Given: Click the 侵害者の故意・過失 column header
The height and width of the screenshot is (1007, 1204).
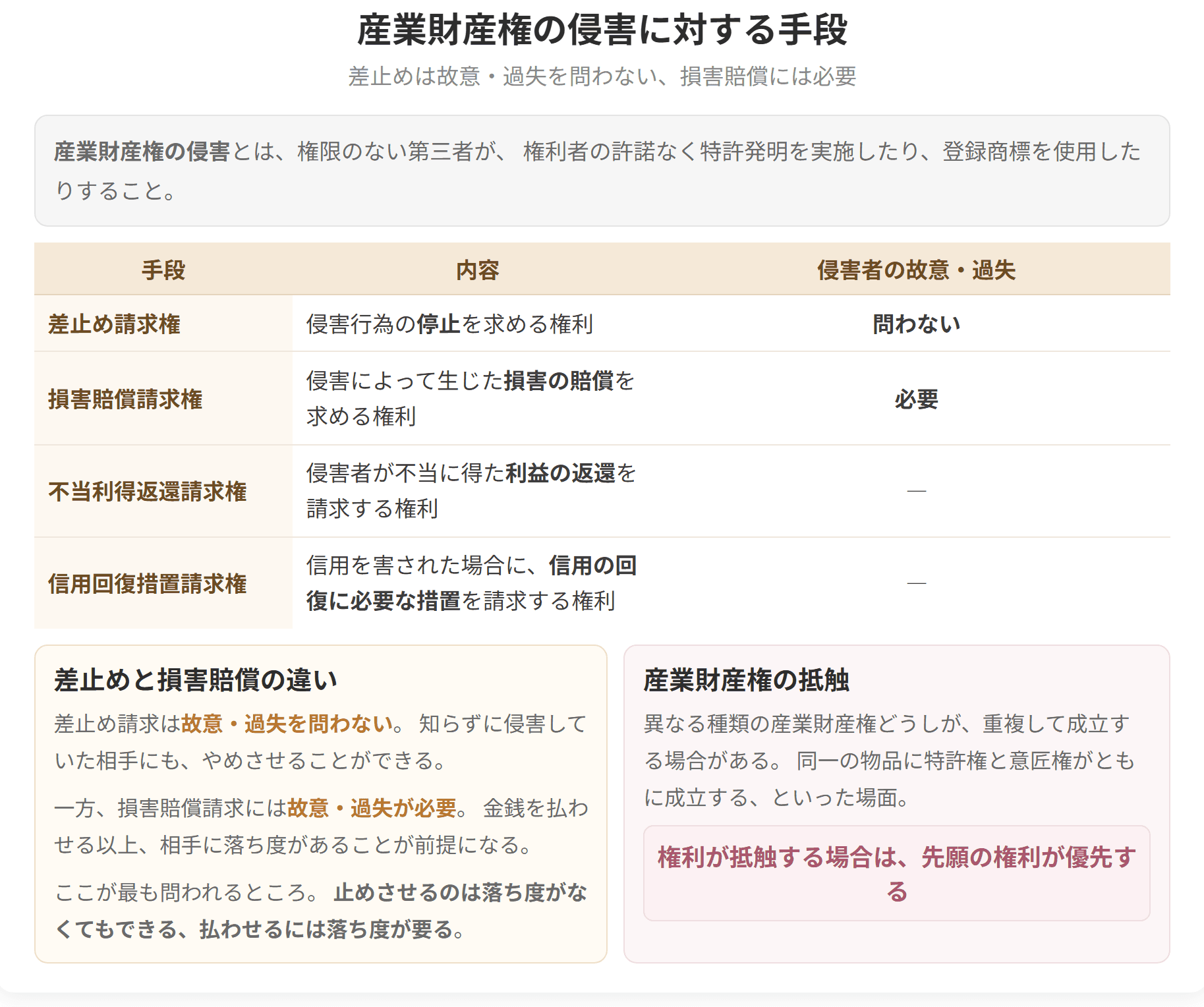Looking at the screenshot, I should click(916, 270).
